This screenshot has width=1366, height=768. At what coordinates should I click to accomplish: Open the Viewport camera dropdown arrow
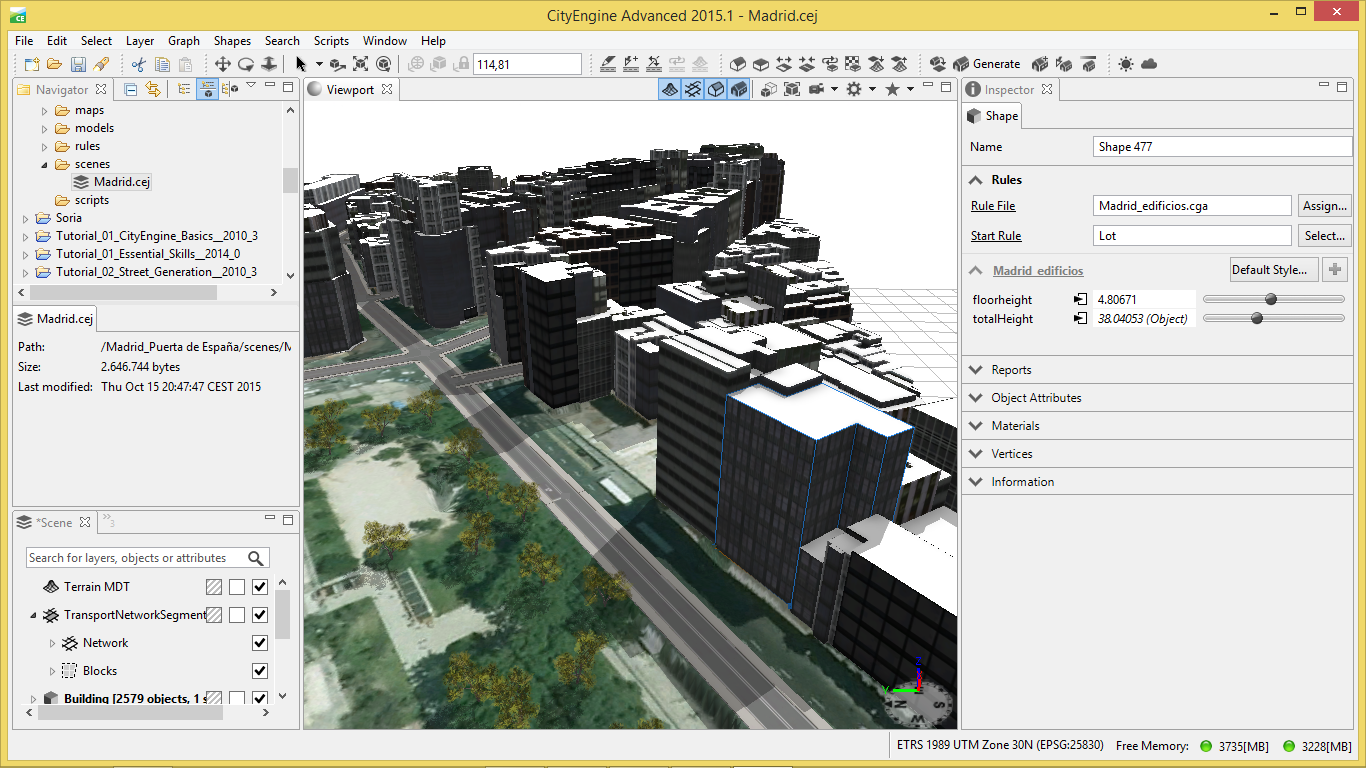pos(834,89)
